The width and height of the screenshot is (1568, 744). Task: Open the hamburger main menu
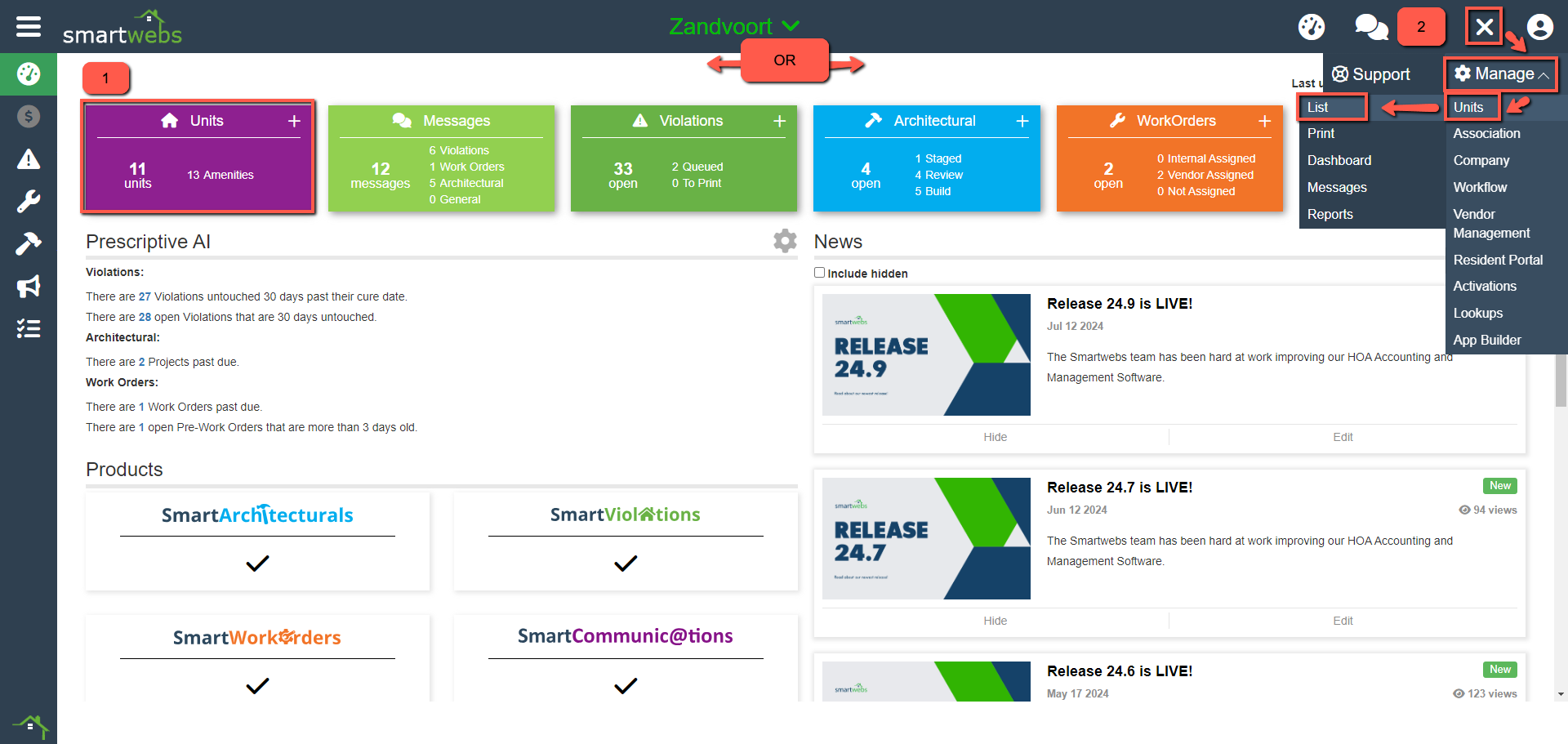tap(29, 26)
